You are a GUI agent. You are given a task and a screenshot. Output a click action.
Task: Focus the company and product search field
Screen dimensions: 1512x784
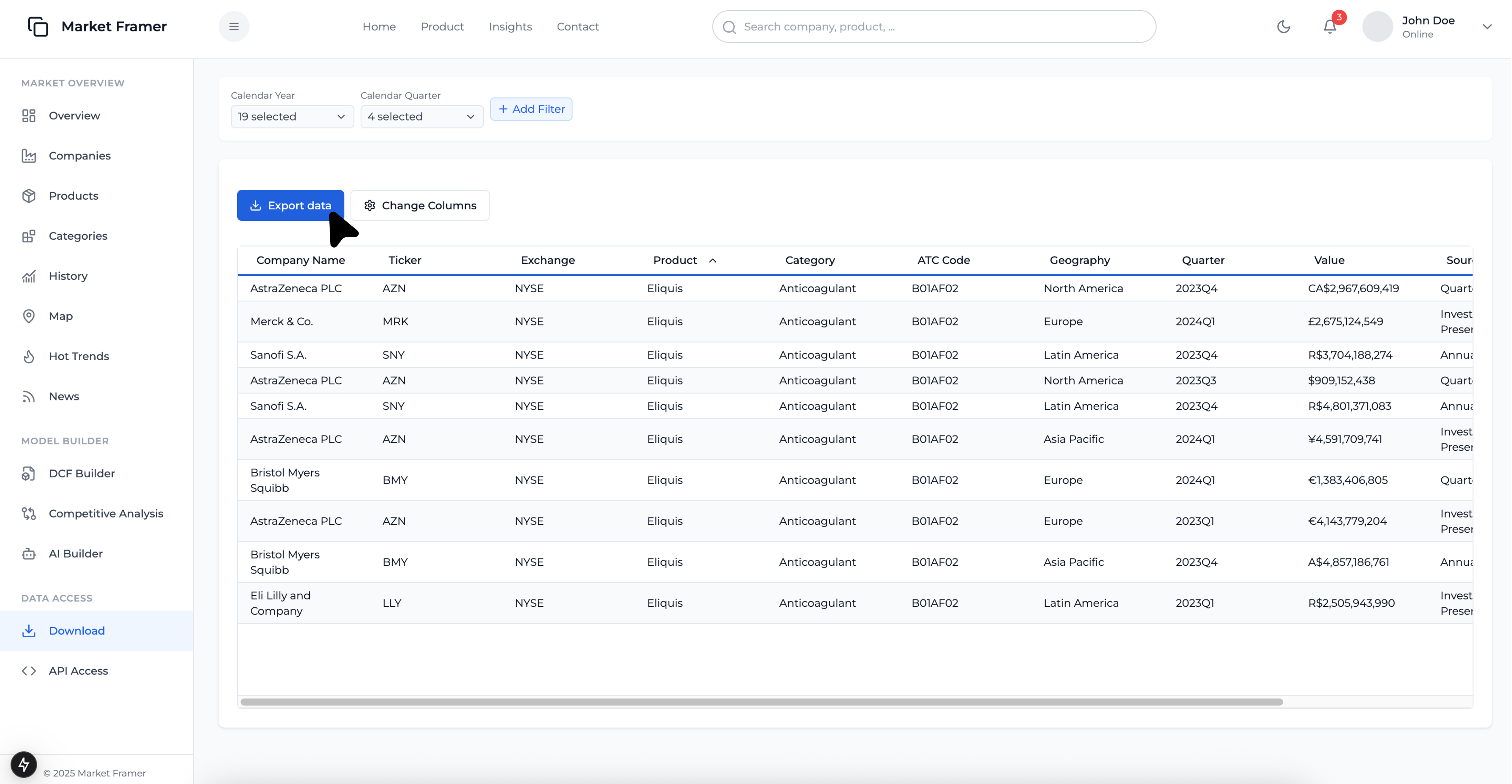934,27
